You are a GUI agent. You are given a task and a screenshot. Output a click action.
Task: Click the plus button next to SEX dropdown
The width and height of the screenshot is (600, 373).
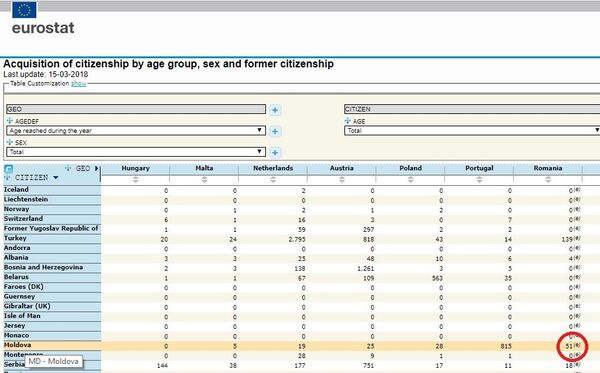click(x=275, y=153)
